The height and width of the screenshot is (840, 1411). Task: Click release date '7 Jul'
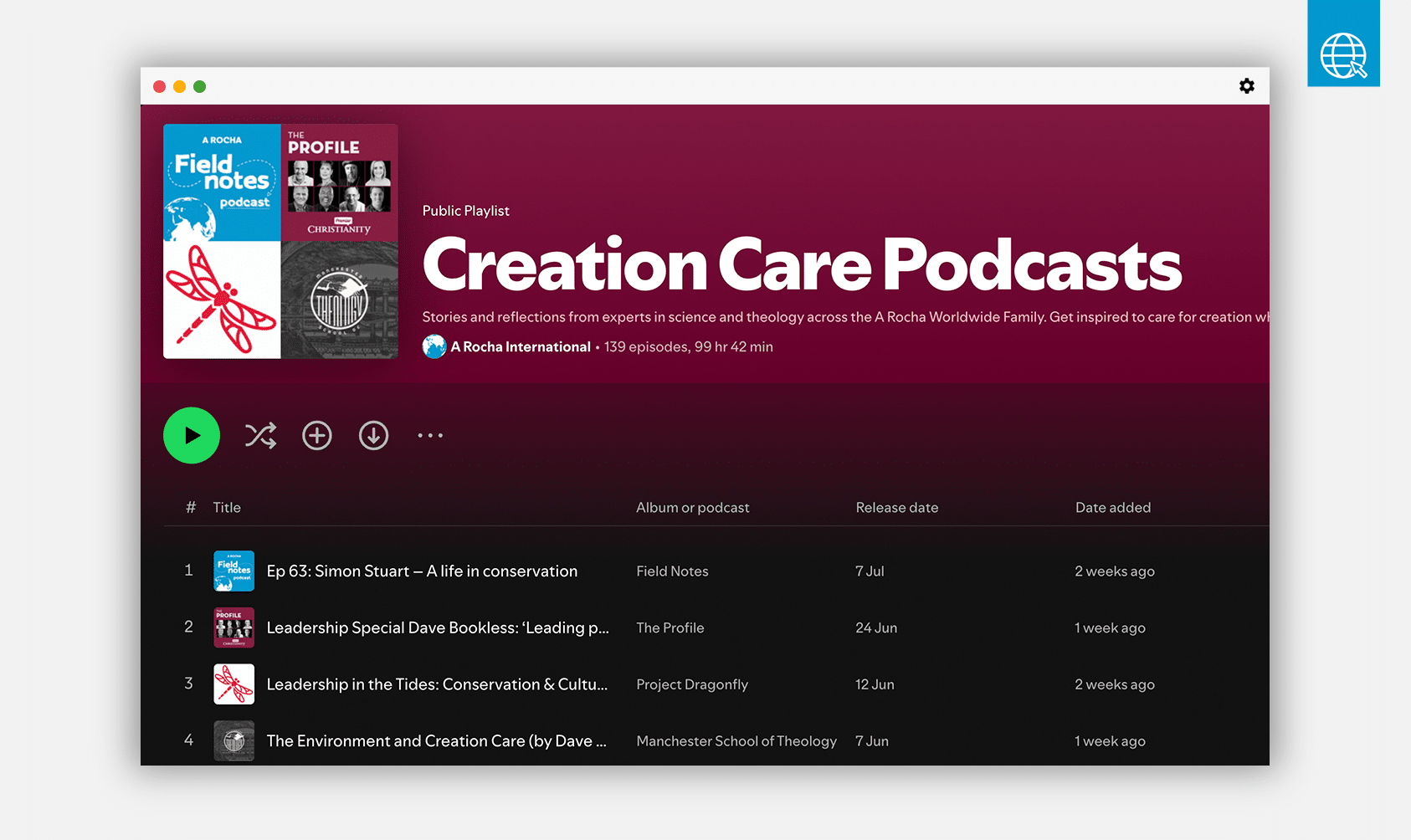870,571
